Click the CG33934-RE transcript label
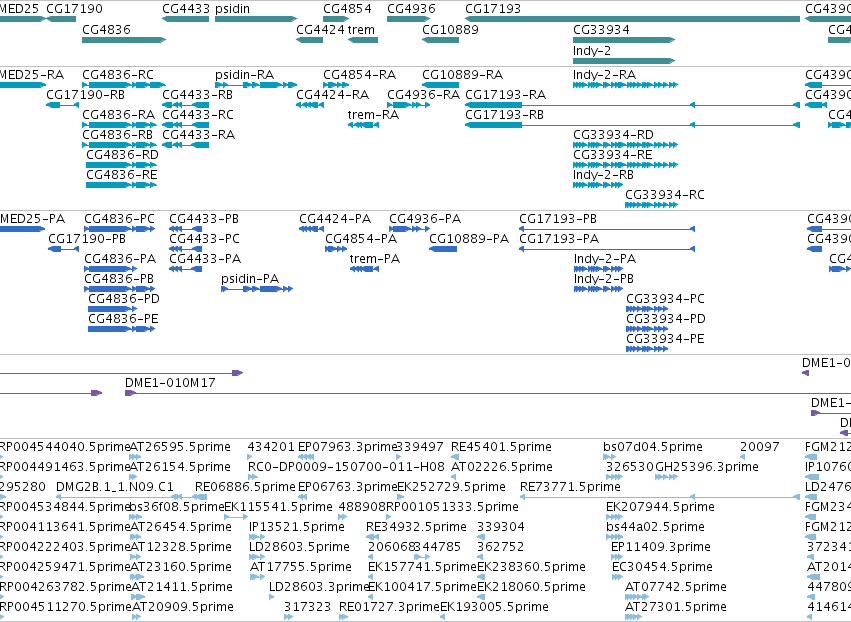Screen dimensions: 851x622 [613, 155]
